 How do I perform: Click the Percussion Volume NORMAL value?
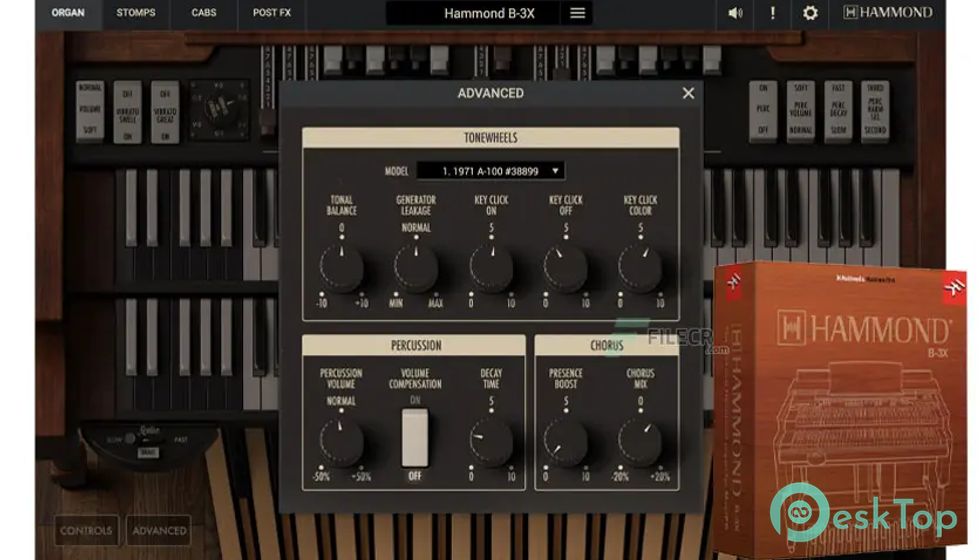pos(341,401)
